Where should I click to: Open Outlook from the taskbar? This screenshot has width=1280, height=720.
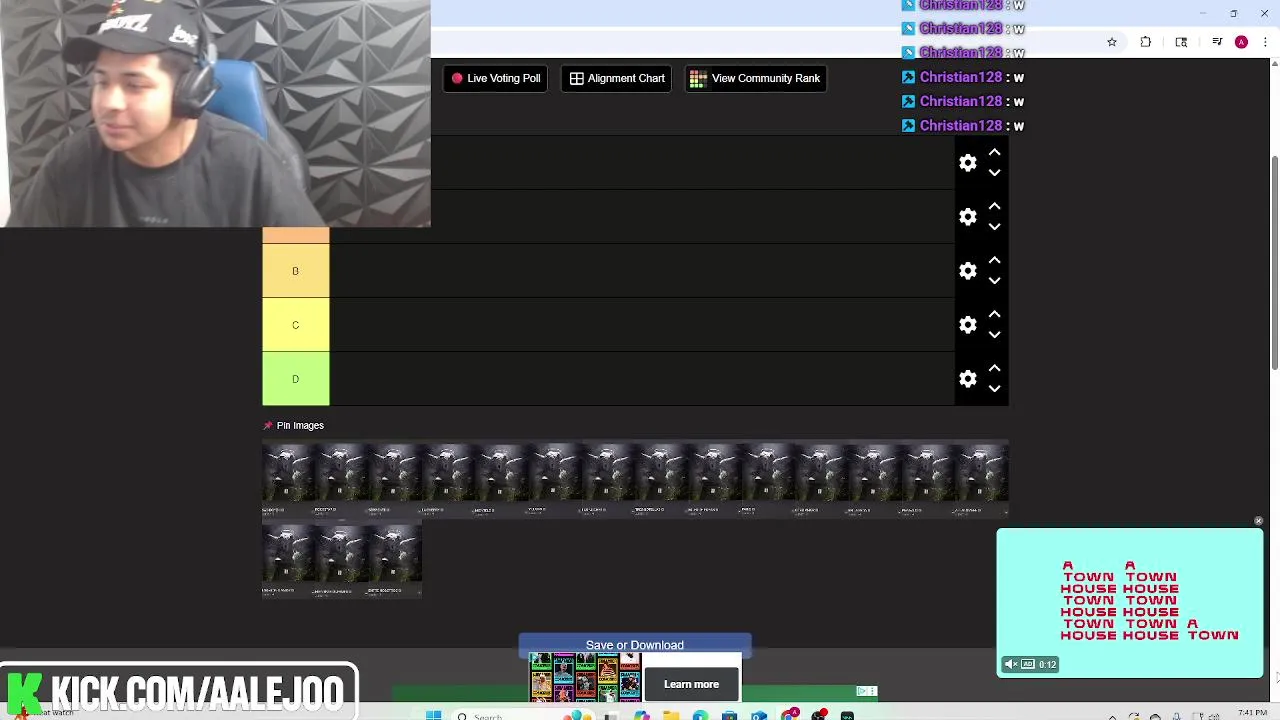(x=759, y=716)
